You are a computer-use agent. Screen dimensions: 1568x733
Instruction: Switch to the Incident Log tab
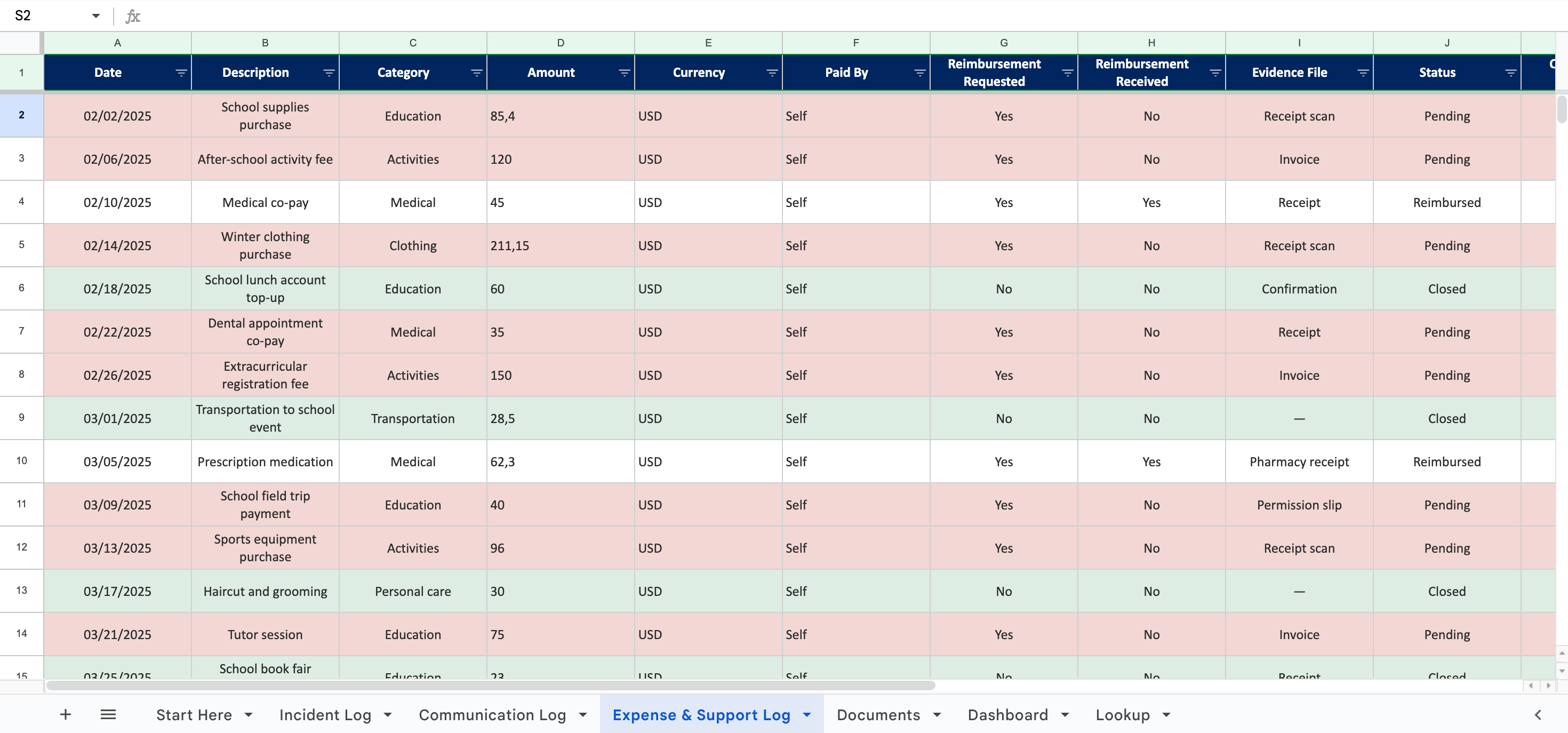325,715
